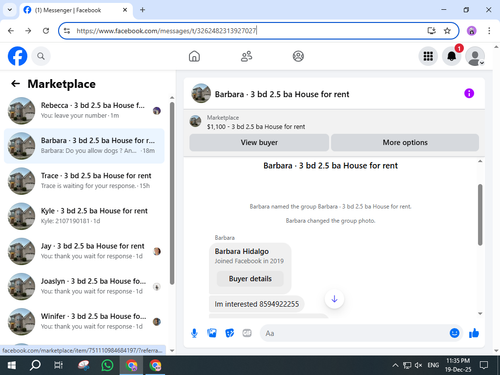Open the Facebook search magnifier
The image size is (500, 375).
point(41,56)
